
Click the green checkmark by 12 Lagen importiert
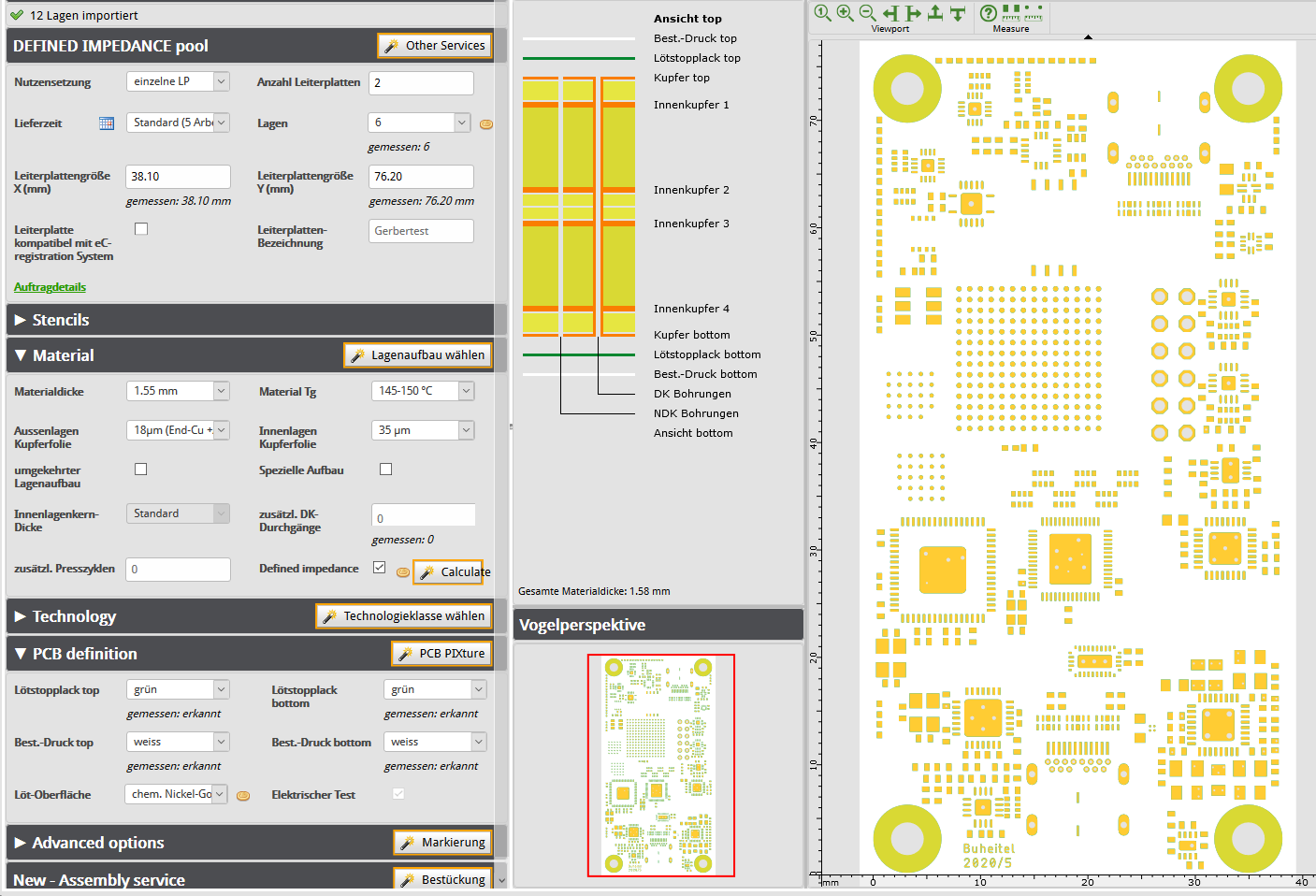[x=17, y=15]
